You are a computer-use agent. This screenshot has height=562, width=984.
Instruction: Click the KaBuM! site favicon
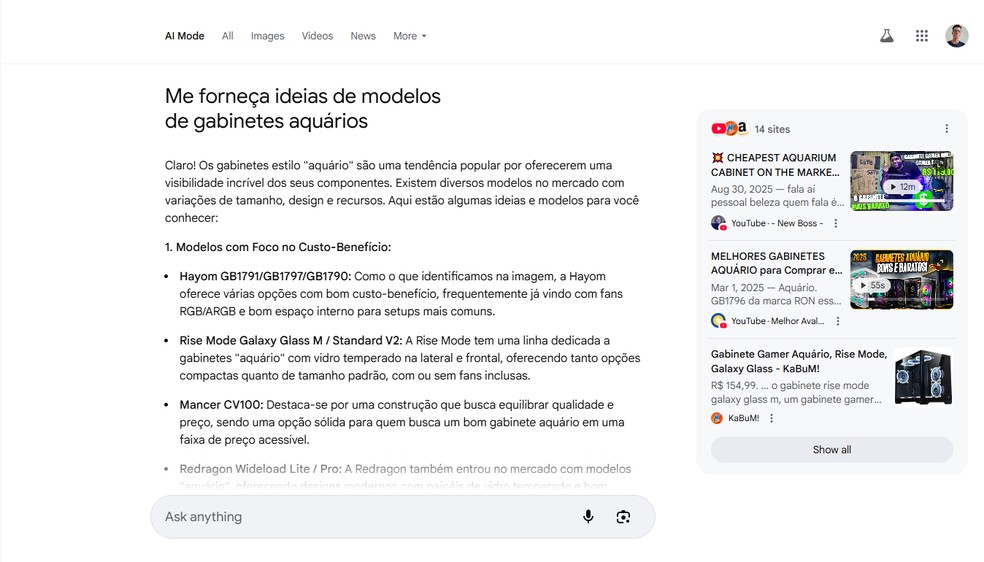coord(717,418)
